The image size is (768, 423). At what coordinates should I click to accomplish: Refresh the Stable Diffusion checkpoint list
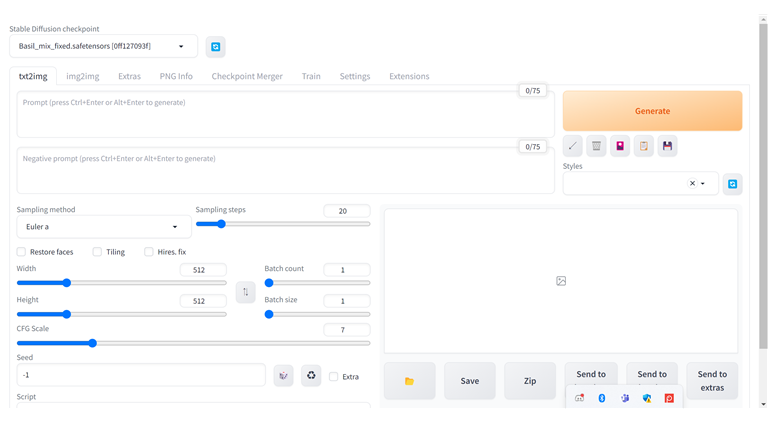[x=215, y=47]
